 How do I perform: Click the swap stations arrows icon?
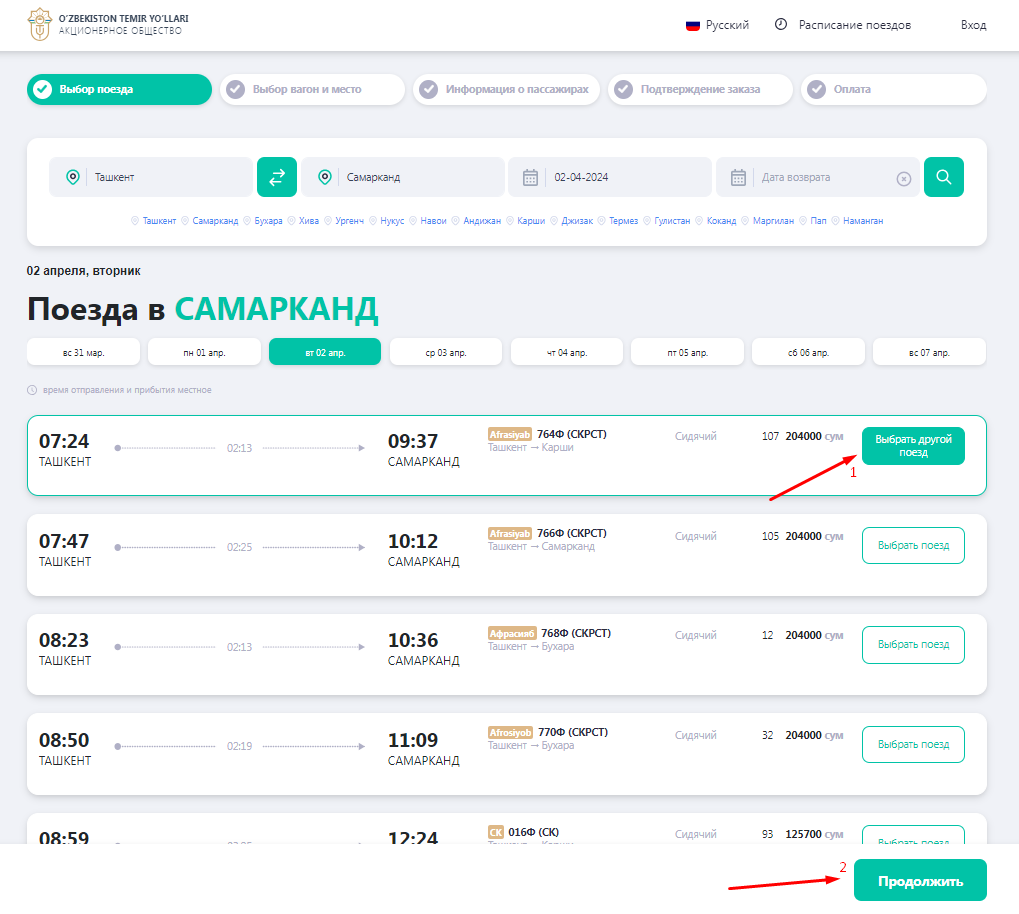point(277,177)
